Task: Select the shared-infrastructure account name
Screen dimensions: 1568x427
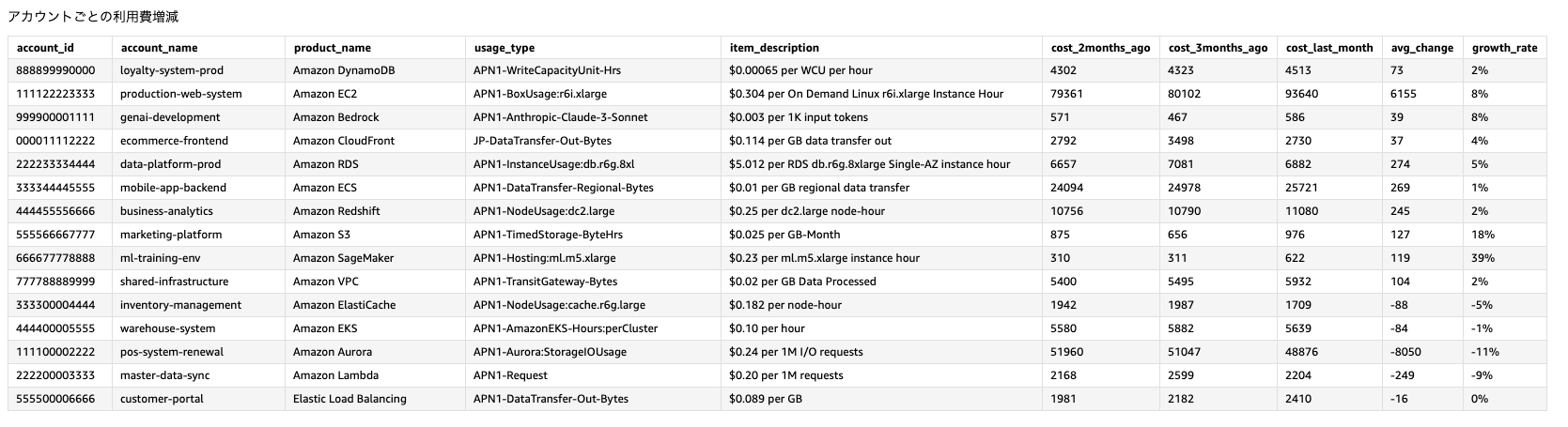Action: (174, 282)
